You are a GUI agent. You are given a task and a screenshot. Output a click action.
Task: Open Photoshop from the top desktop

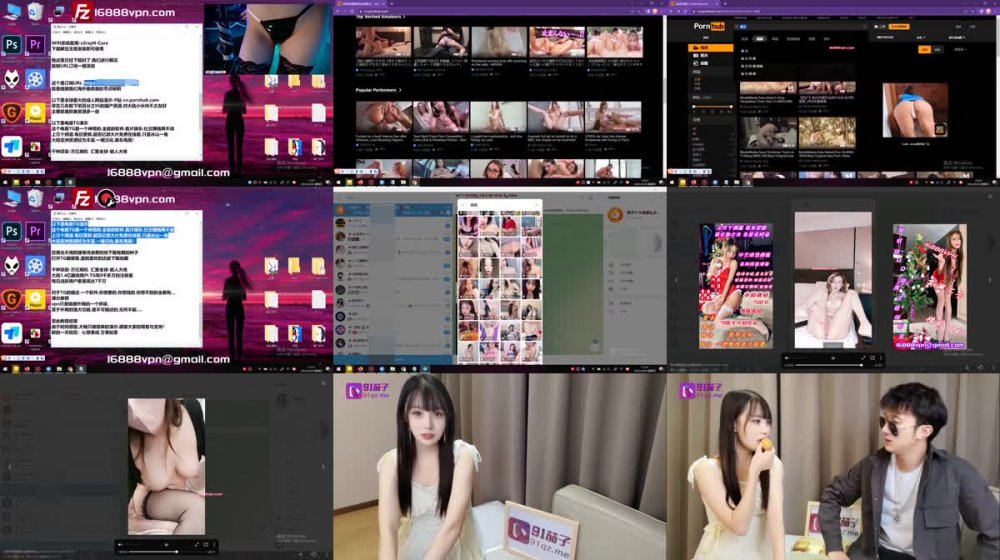12,45
